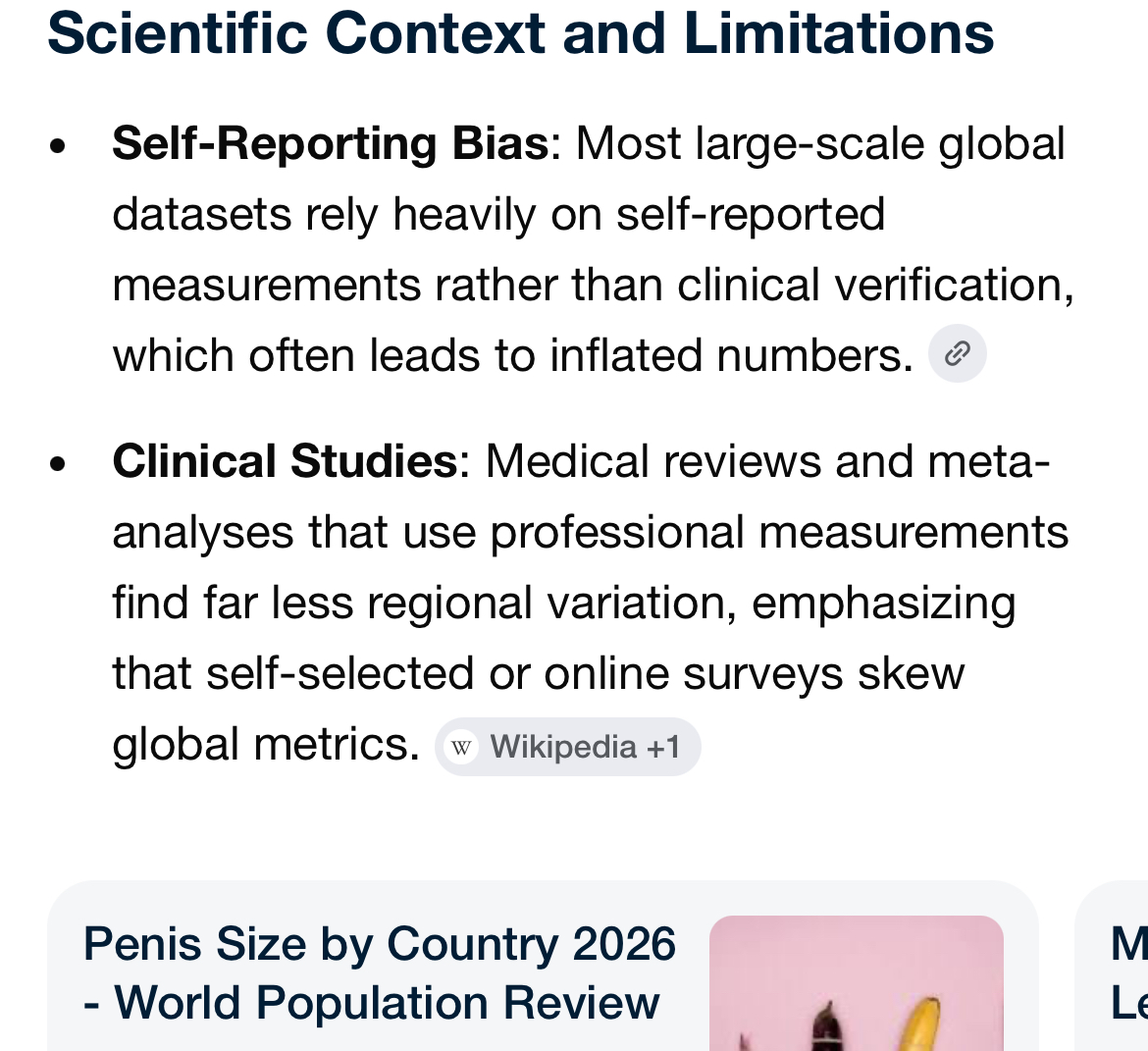Click the "- World Population Review" title line
The height and width of the screenshot is (1051, 1148).
(371, 1002)
